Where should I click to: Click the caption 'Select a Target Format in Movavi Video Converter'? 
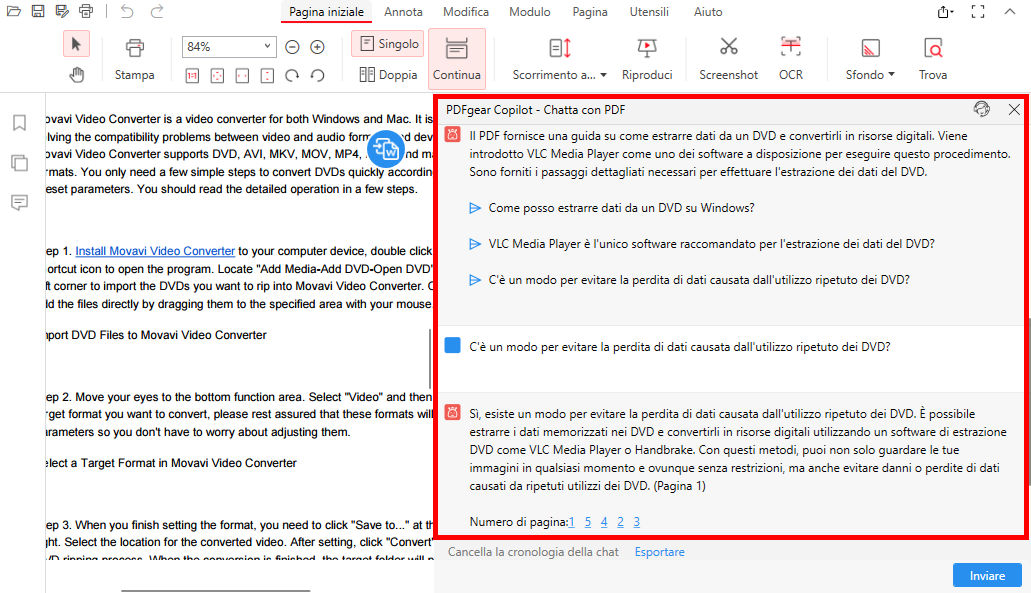pyautogui.click(x=171, y=463)
